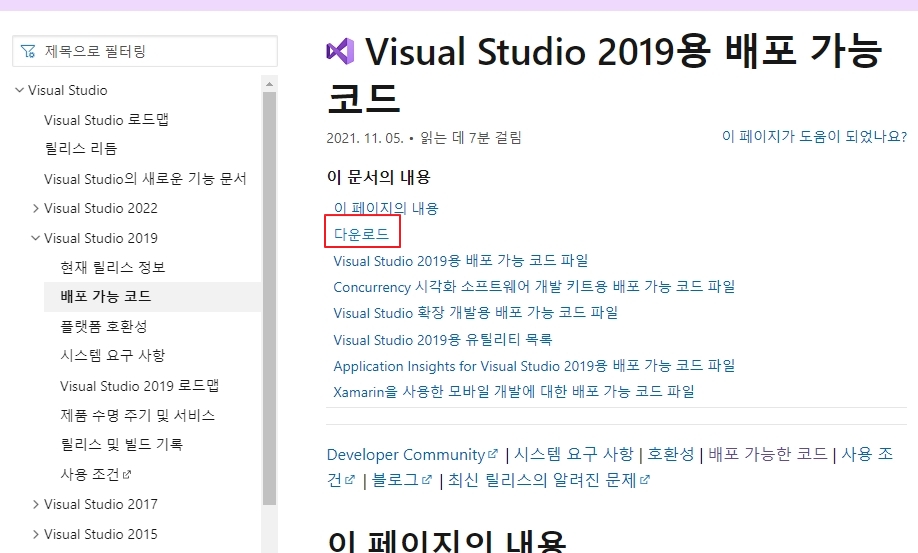Open Visual Studio 확장 개발용 배포 가능 코드 파일
Image resolution: width=918 pixels, height=553 pixels.
pyautogui.click(x=475, y=313)
